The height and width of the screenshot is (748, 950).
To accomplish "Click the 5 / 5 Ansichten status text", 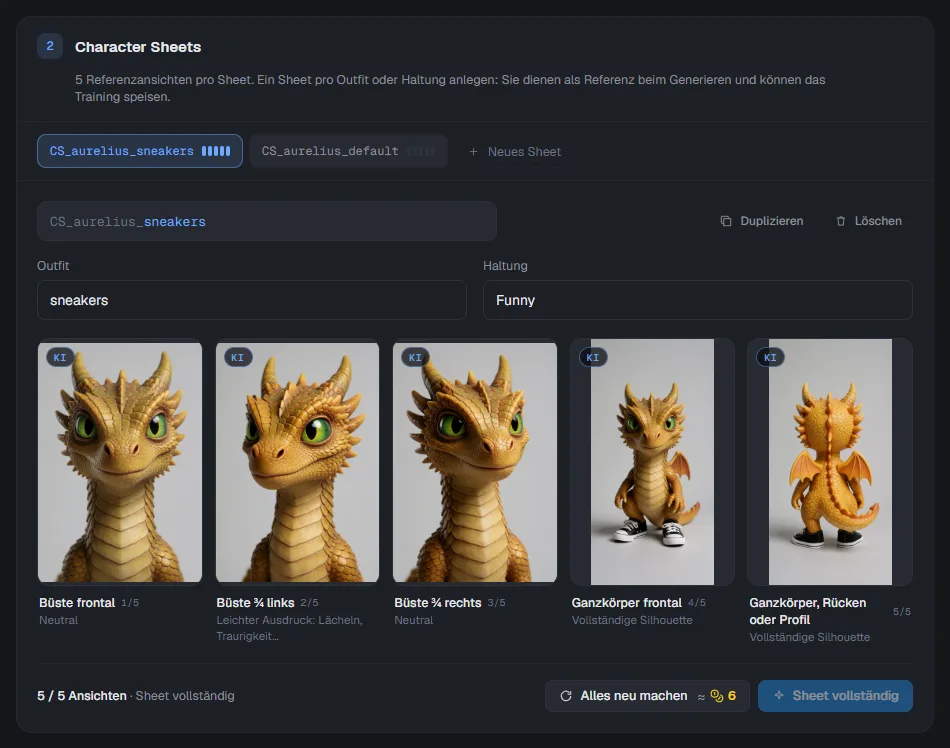I will click(82, 696).
